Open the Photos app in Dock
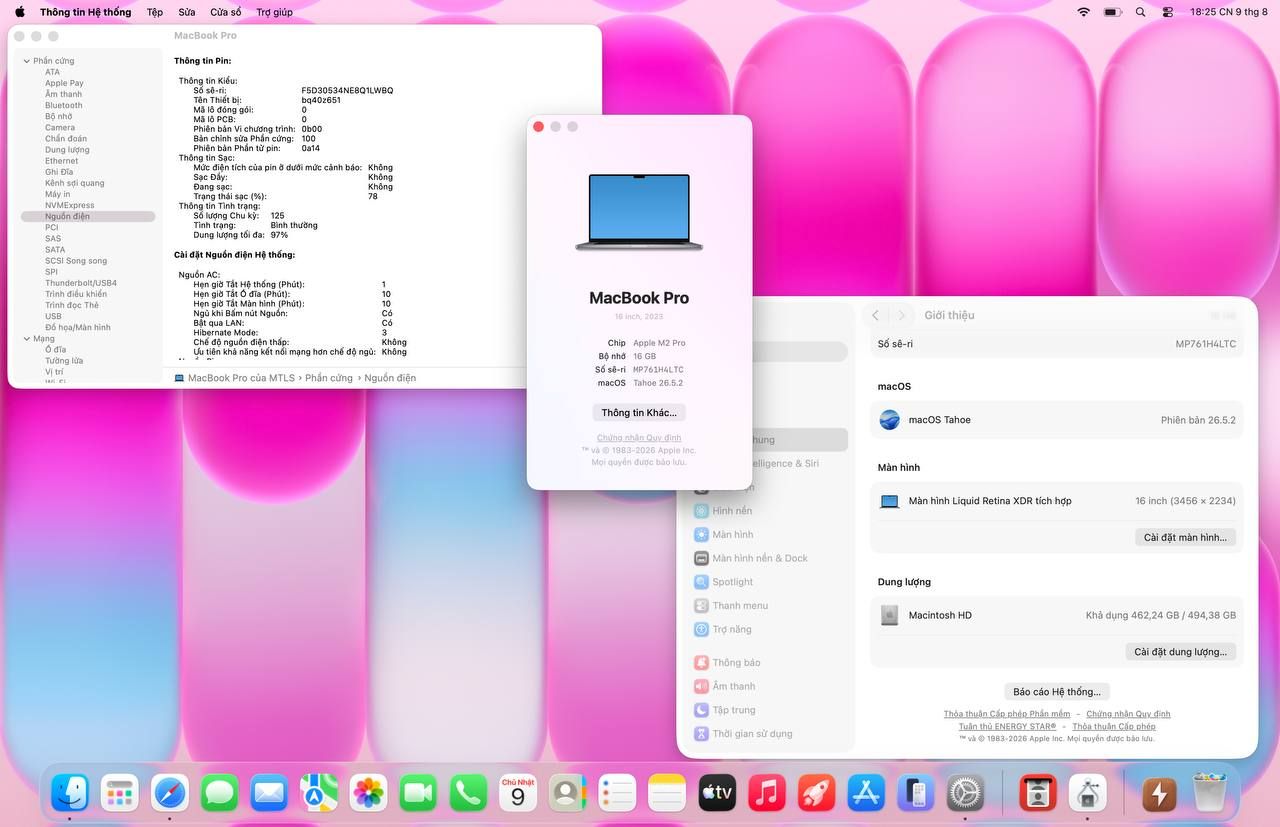Viewport: 1280px width, 827px height. coord(369,793)
